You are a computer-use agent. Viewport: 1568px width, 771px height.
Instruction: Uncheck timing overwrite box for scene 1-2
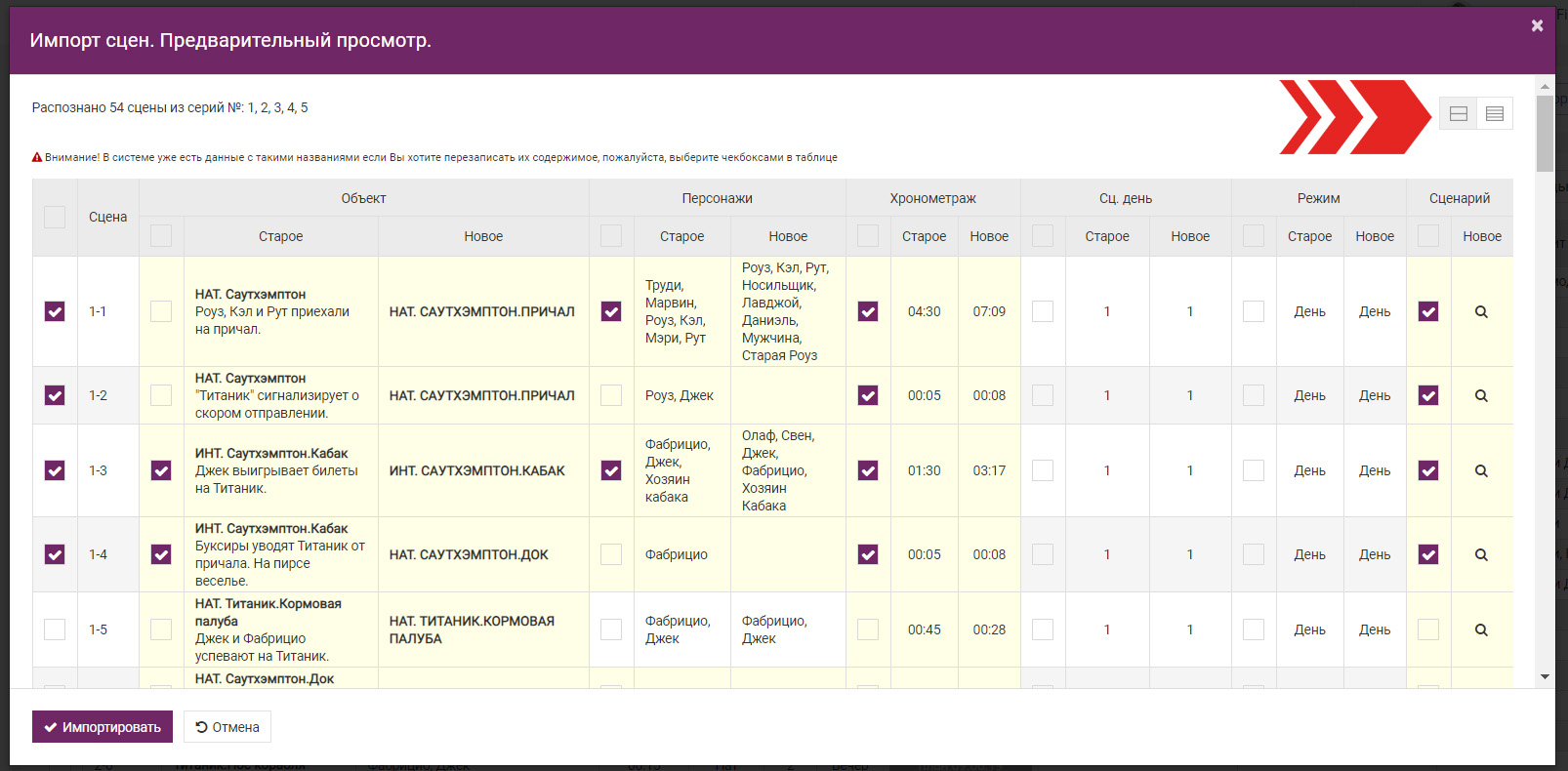[x=868, y=395]
